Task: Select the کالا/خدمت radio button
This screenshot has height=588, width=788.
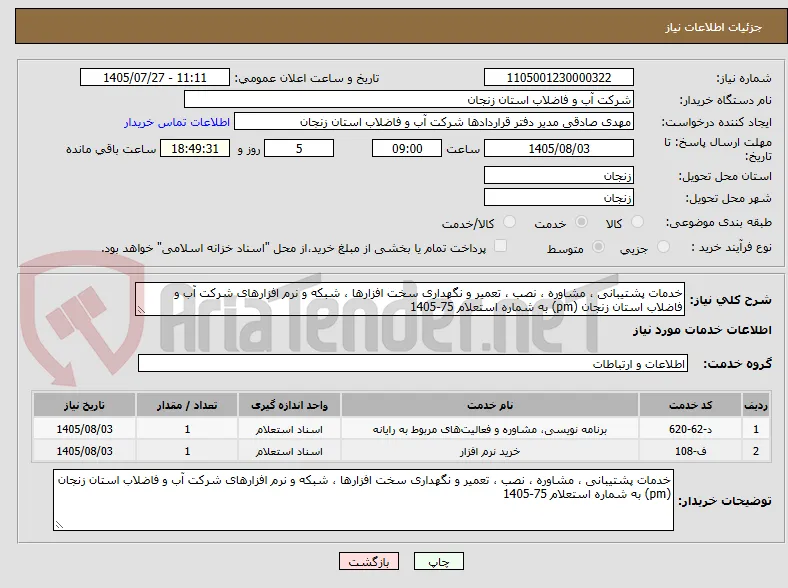Action: pyautogui.click(x=510, y=222)
